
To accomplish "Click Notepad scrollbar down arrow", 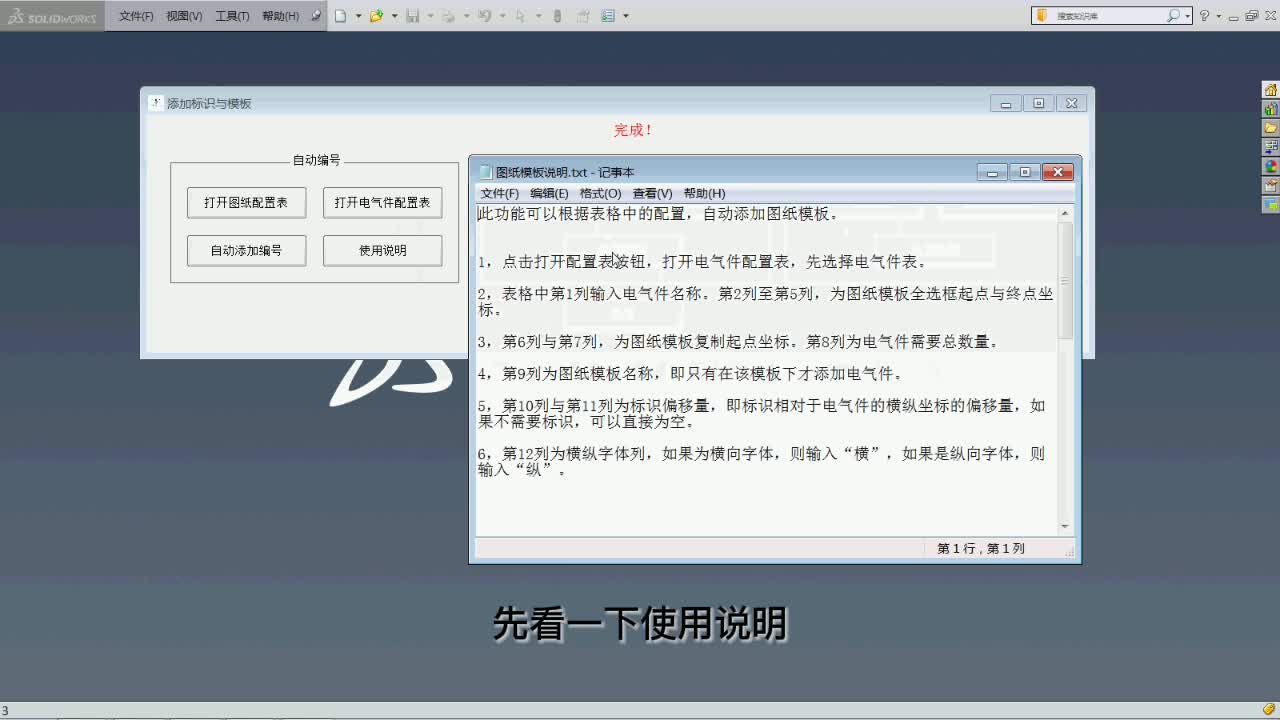I will pyautogui.click(x=1065, y=526).
